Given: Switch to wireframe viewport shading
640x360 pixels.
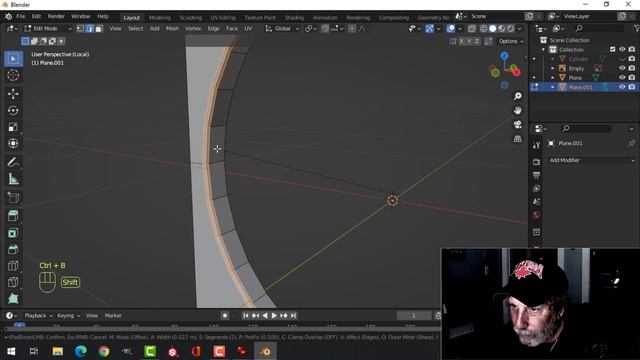Looking at the screenshot, I should tap(484, 29).
